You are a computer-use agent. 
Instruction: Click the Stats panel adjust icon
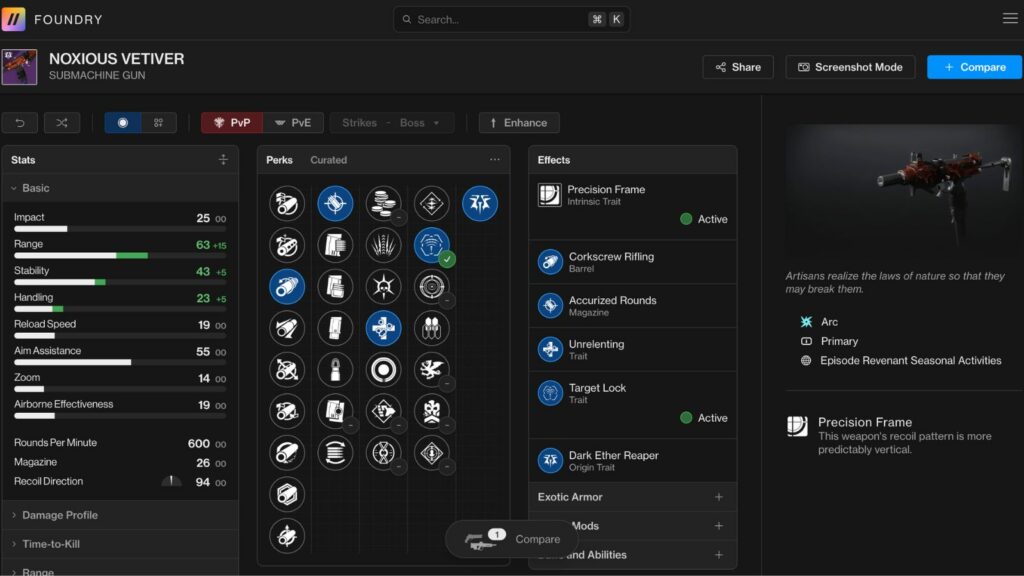(223, 159)
